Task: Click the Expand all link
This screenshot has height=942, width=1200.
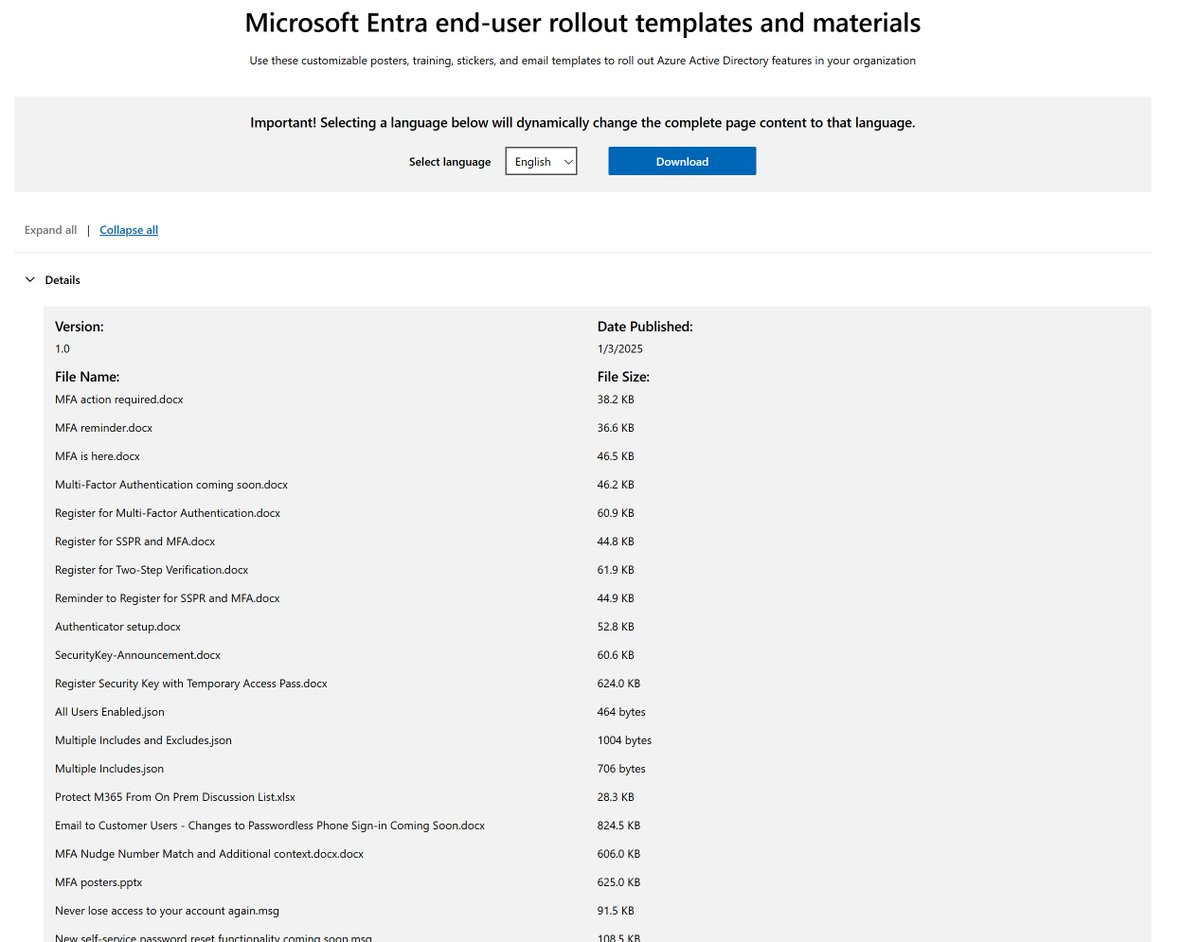Action: [x=50, y=230]
